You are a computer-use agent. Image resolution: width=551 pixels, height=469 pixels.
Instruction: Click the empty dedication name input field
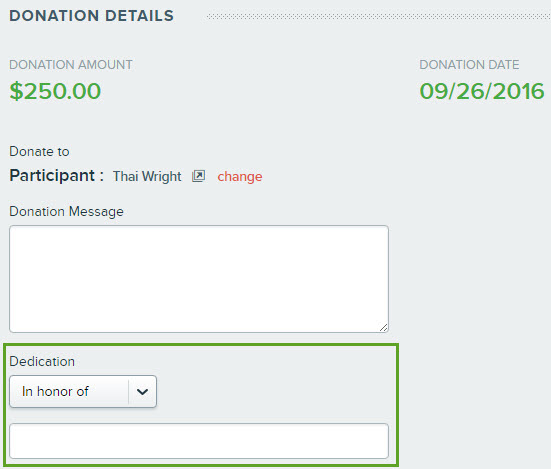coord(199,441)
